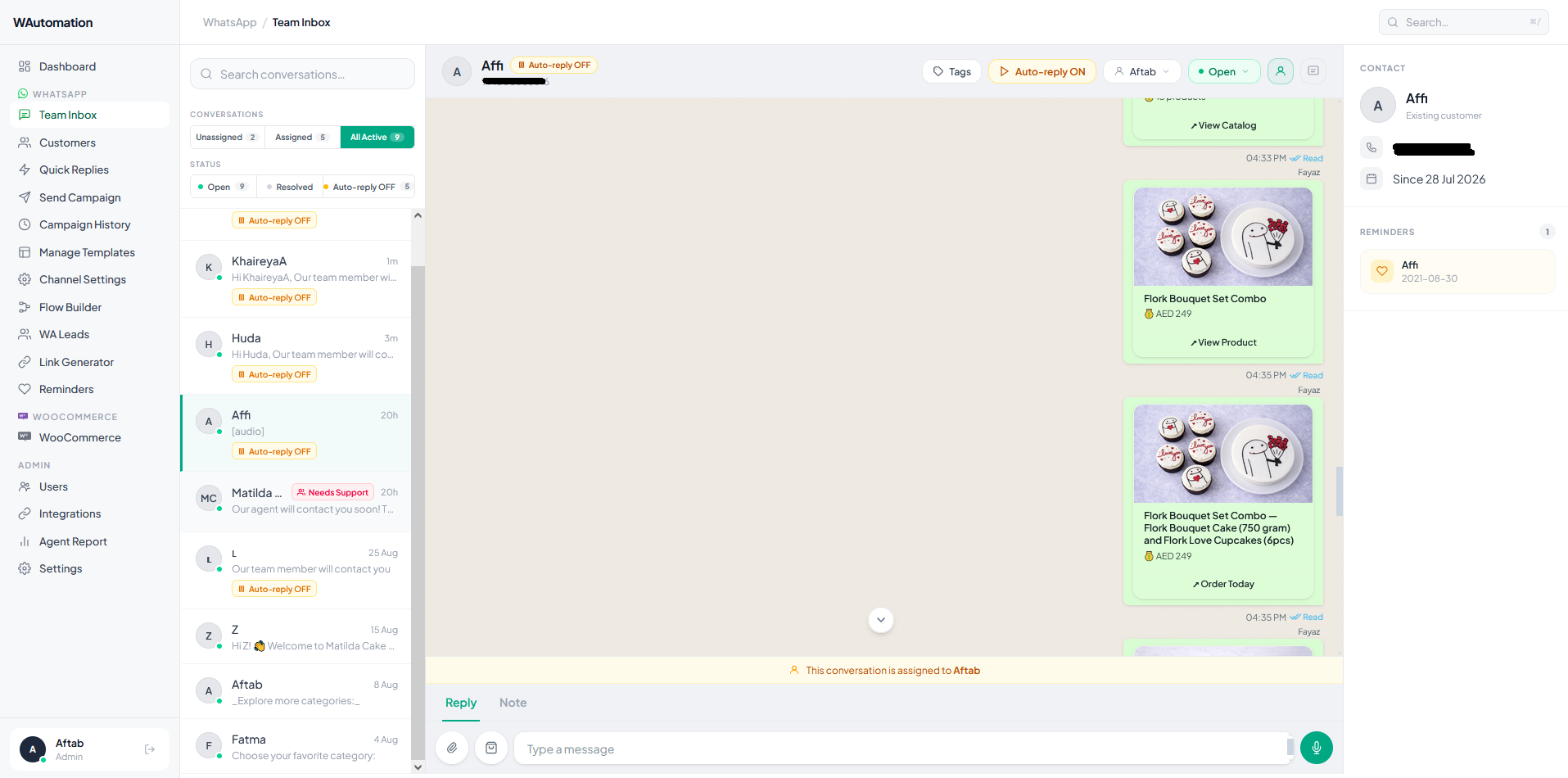Open Quick Replies in the sidebar

point(89,170)
